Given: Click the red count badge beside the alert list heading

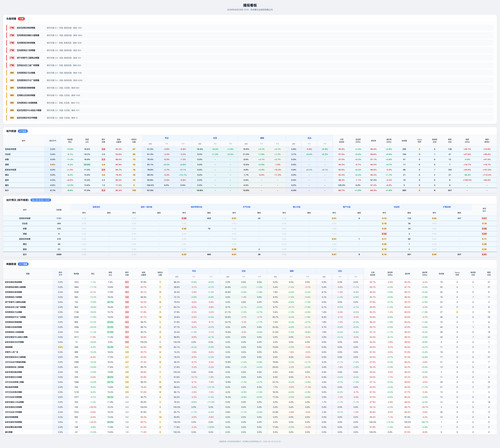Looking at the screenshot, I should pos(21,19).
